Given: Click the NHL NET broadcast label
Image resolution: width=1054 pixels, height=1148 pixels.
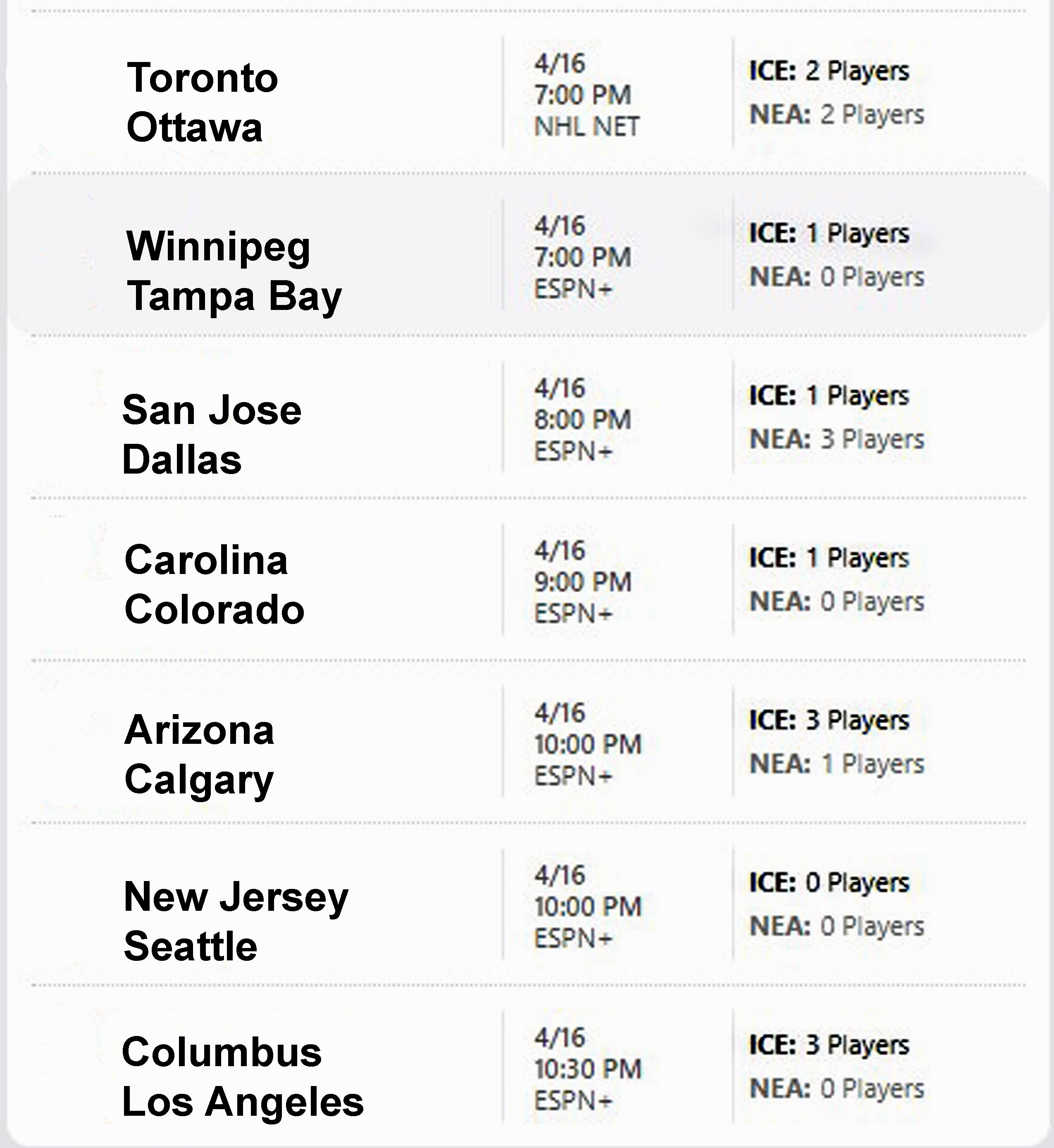Looking at the screenshot, I should pos(587,126).
